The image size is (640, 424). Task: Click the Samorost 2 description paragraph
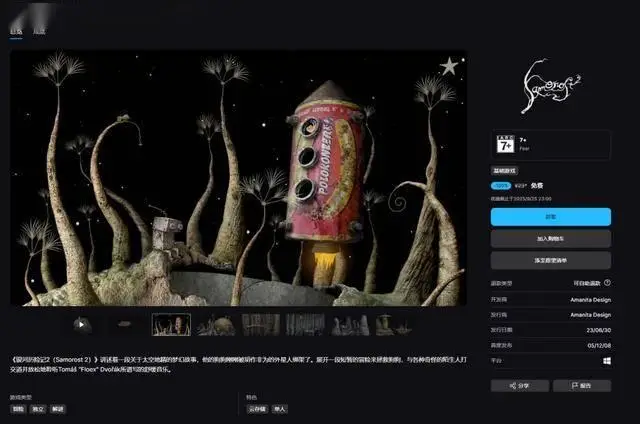pos(238,364)
